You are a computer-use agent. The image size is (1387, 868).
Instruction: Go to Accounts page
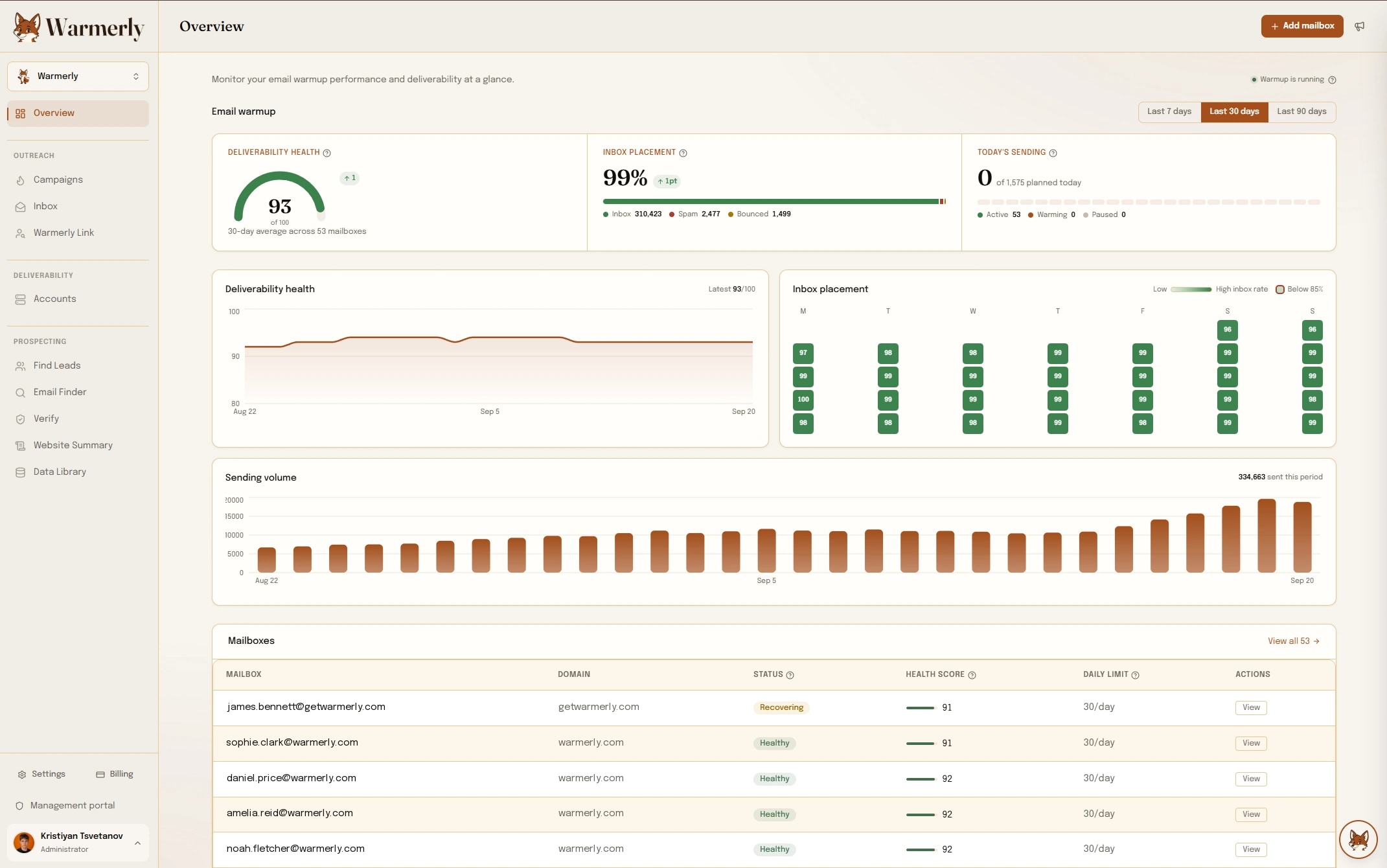click(x=78, y=299)
